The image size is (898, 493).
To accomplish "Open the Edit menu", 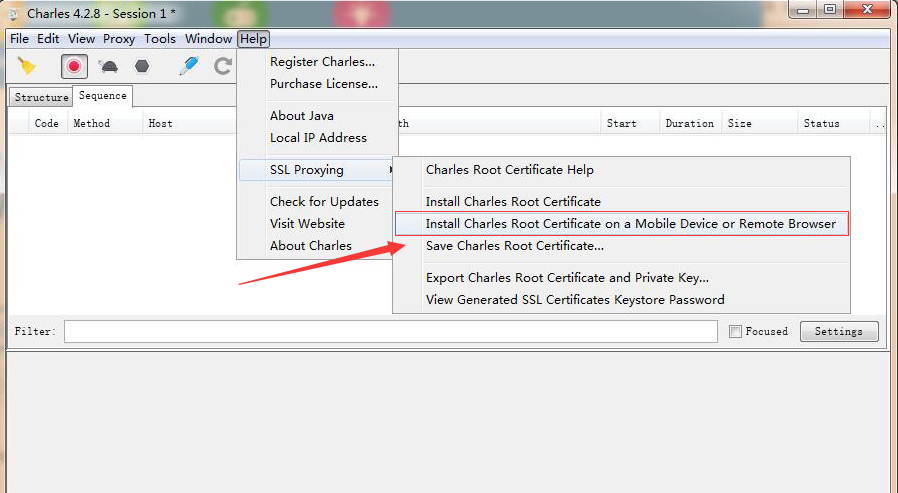I will click(48, 39).
